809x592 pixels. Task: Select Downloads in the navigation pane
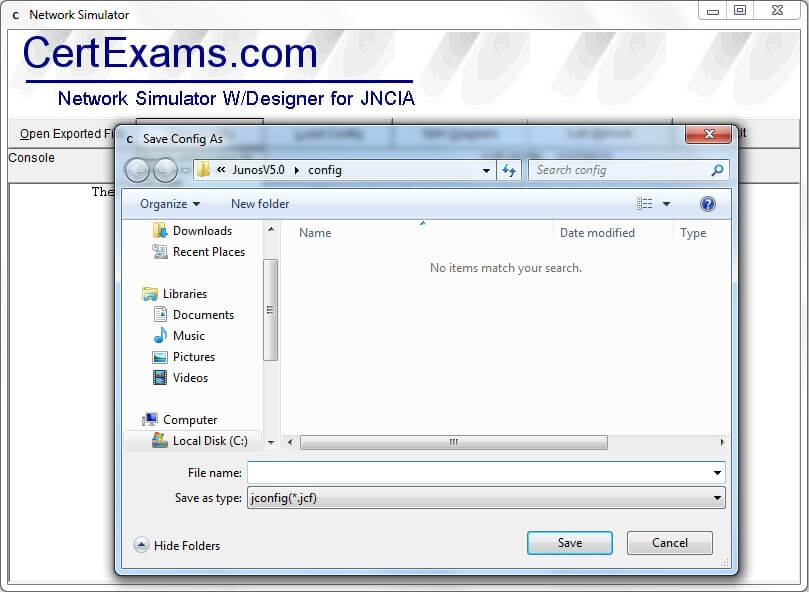(x=202, y=231)
